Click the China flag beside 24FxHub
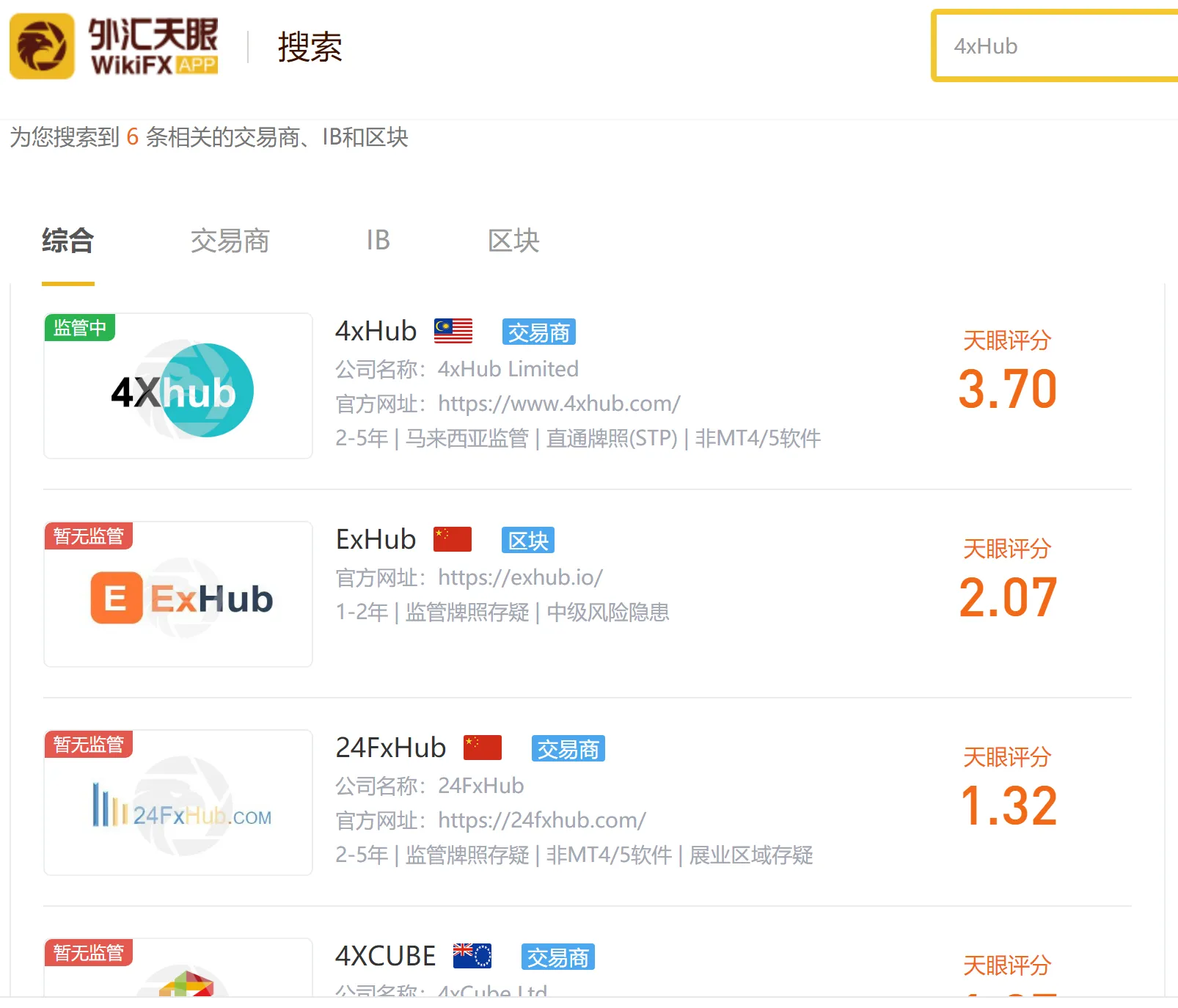Screen dimensions: 1178x1008 (x=483, y=748)
